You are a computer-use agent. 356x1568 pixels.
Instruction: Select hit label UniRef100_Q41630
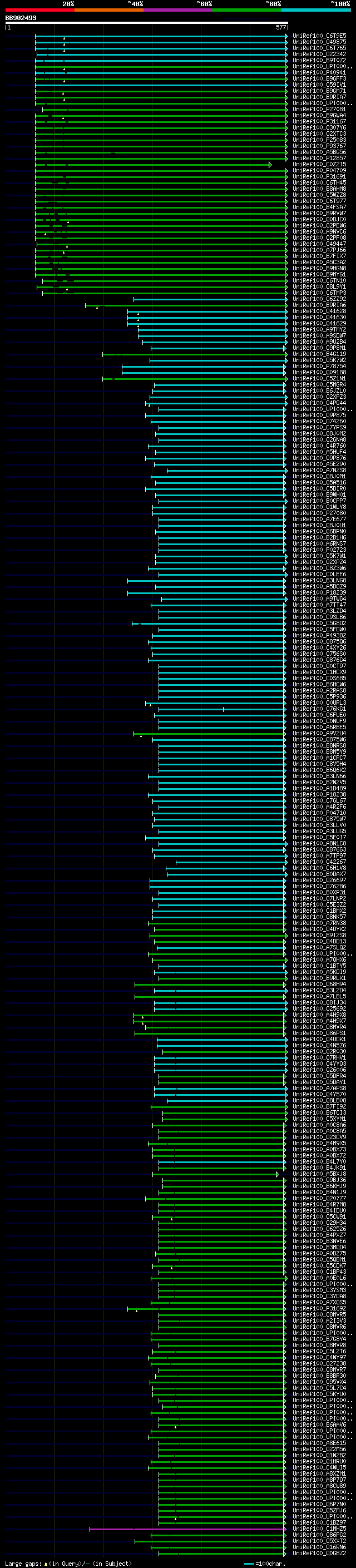tap(319, 317)
